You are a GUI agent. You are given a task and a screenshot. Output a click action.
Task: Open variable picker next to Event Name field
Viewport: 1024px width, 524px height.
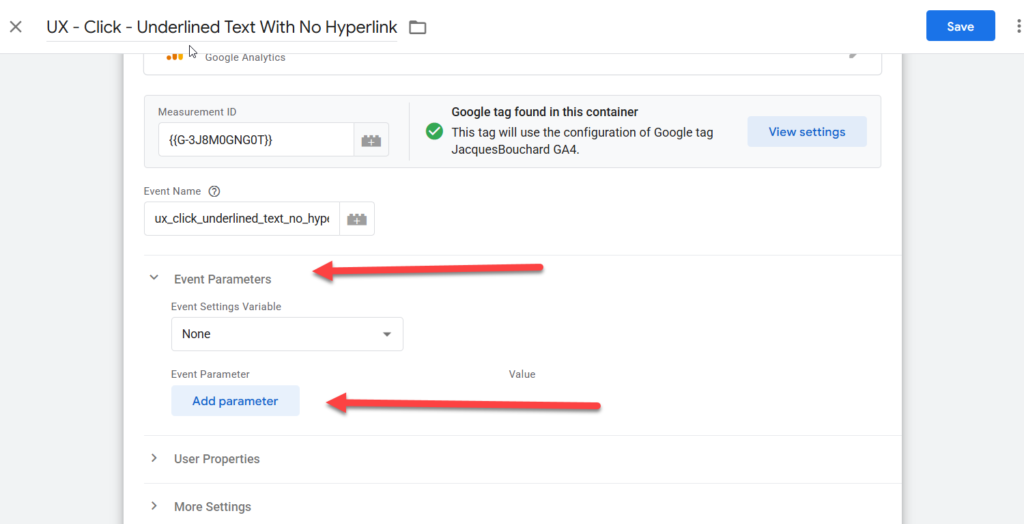point(357,219)
